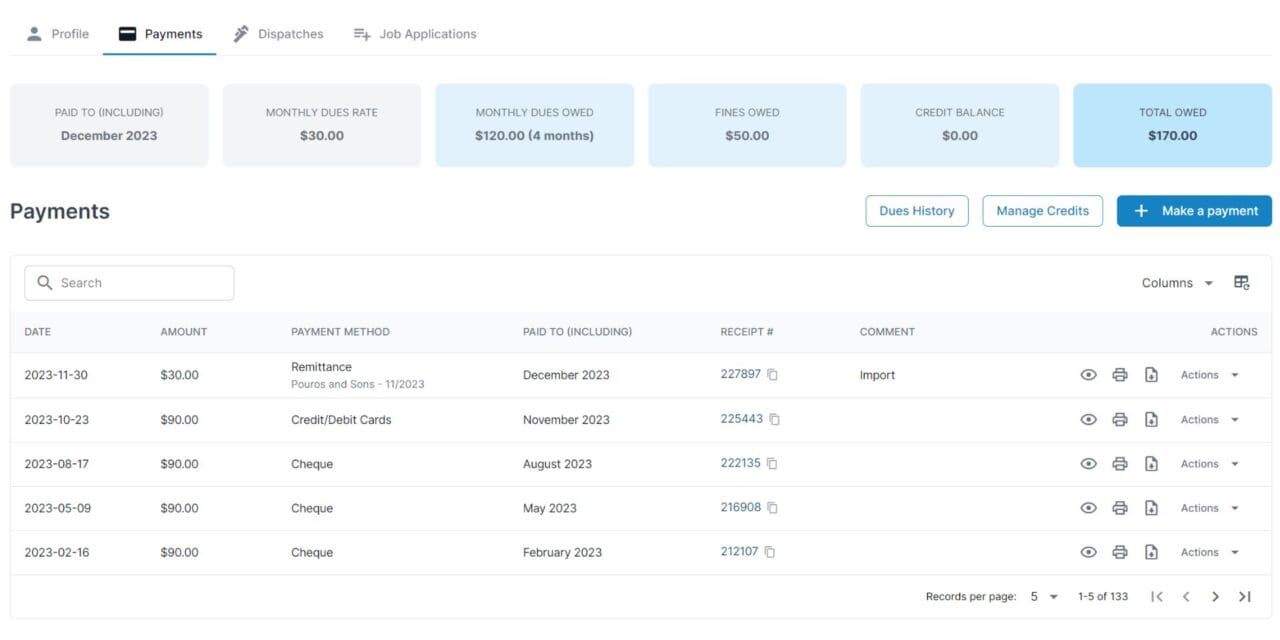
Task: Open the document export icon on the 2023-08-17 row
Action: tap(1150, 463)
